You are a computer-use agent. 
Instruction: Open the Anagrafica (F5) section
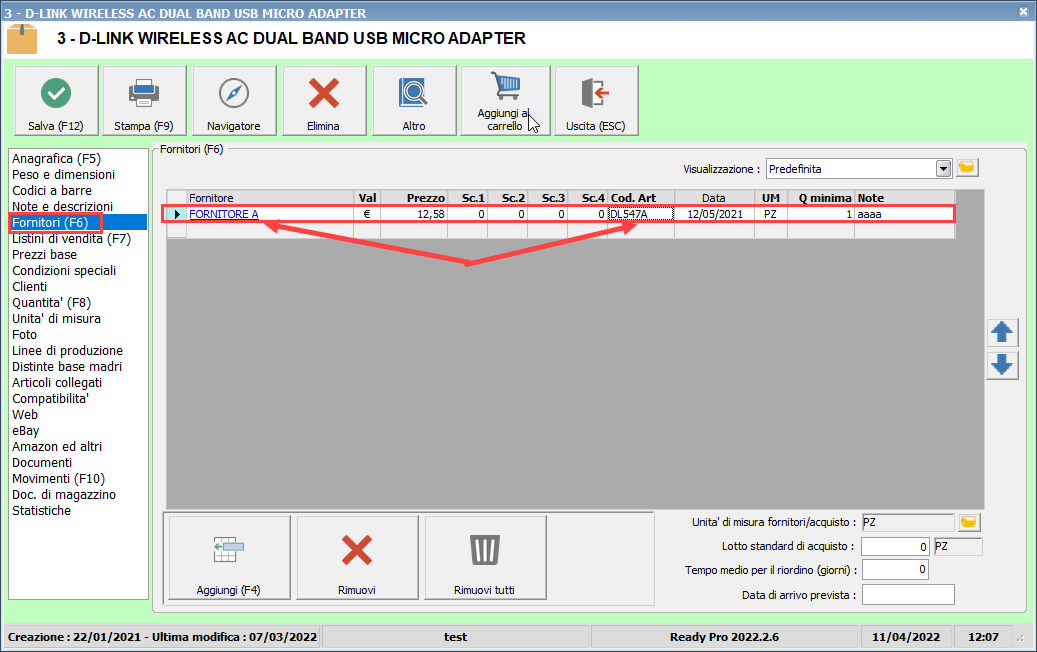coord(56,159)
